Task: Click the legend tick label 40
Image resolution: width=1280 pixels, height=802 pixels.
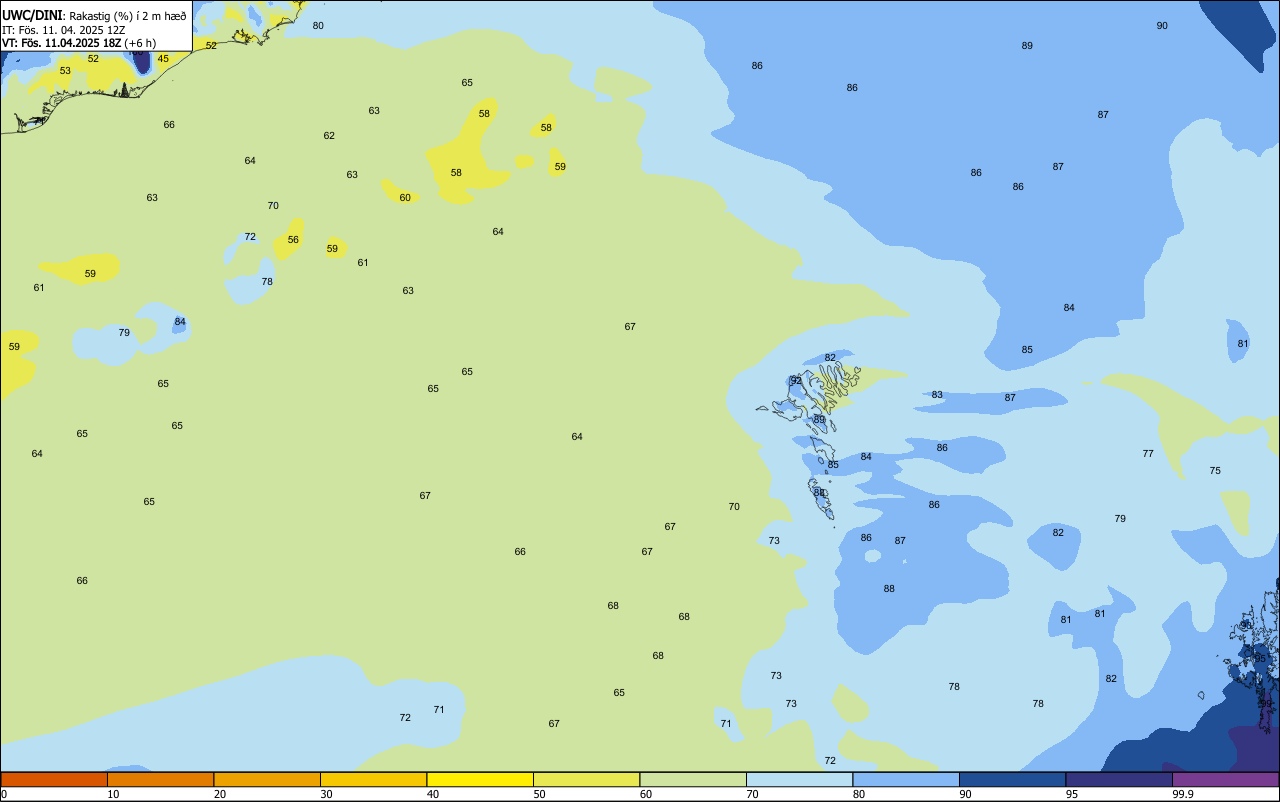Action: tap(433, 794)
